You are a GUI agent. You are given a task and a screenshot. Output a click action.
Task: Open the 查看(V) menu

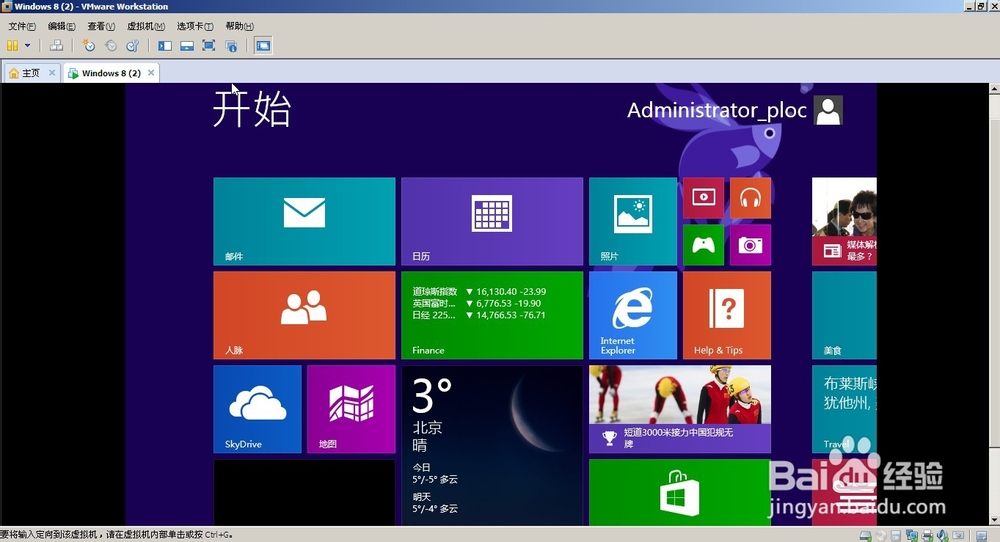pyautogui.click(x=101, y=26)
